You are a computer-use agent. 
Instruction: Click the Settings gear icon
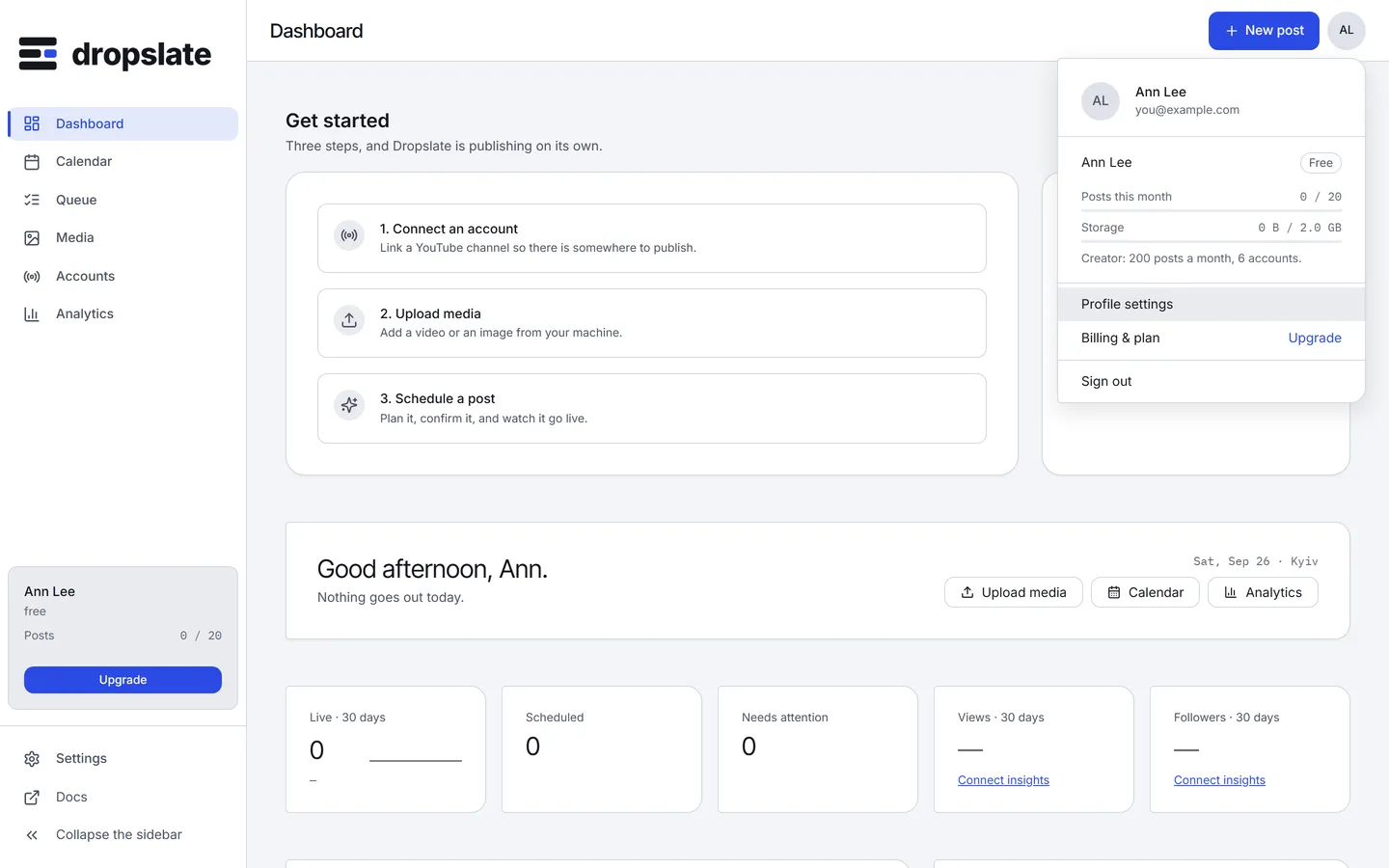[32, 759]
